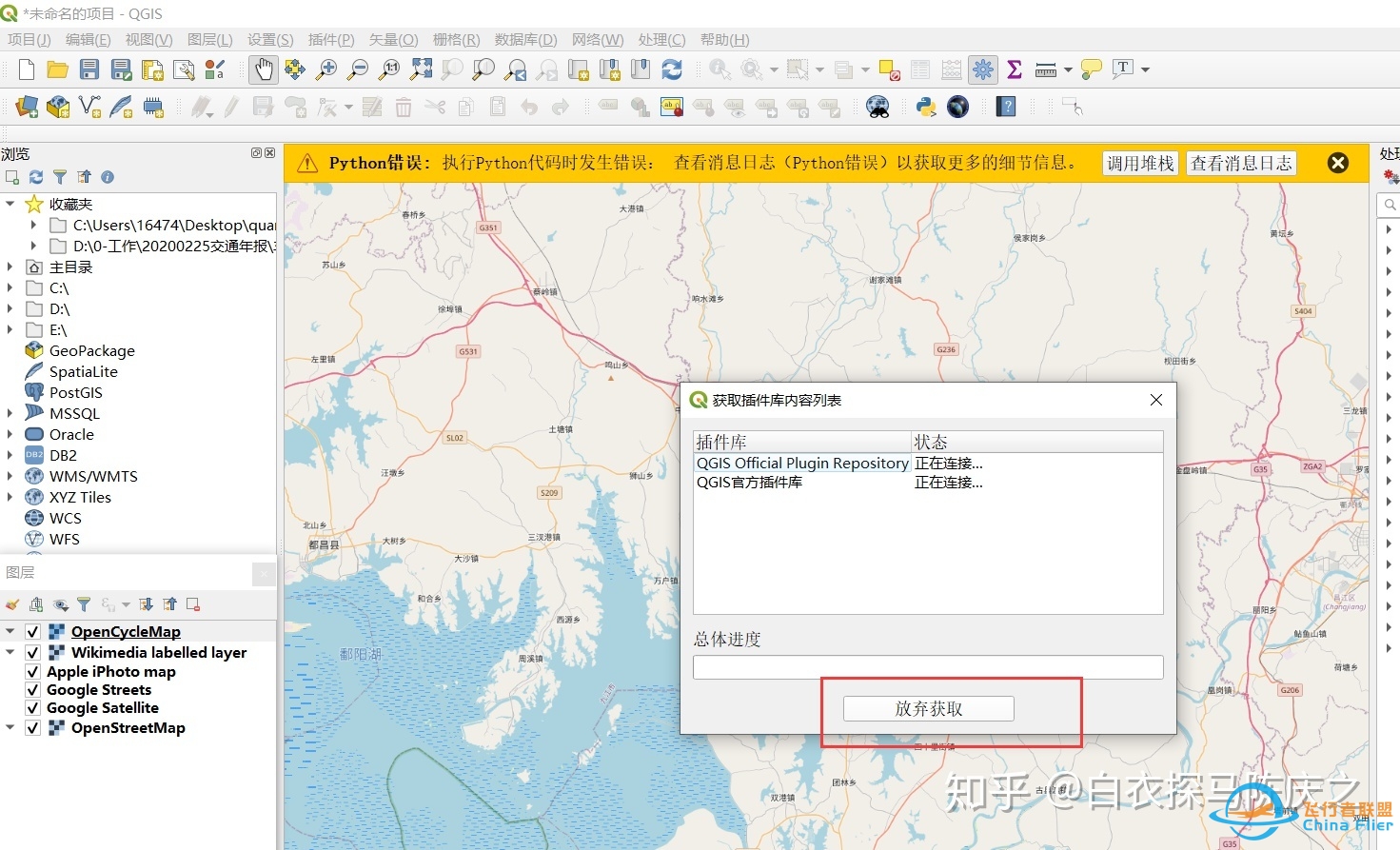Expand the XYZ Tiles node
This screenshot has width=1400, height=850.
click(x=10, y=497)
